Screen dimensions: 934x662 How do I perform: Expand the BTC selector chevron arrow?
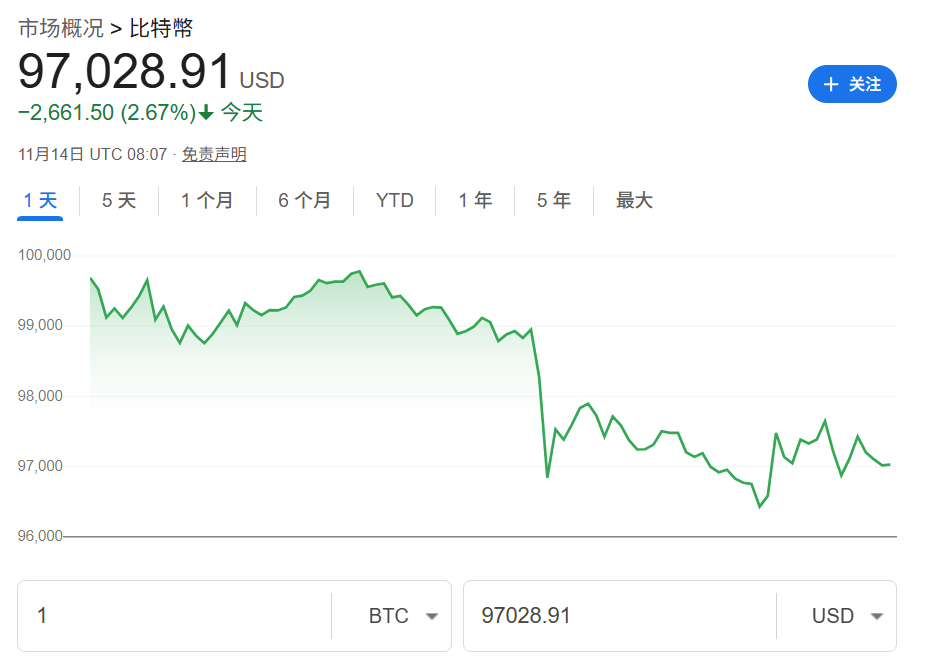tap(432, 616)
